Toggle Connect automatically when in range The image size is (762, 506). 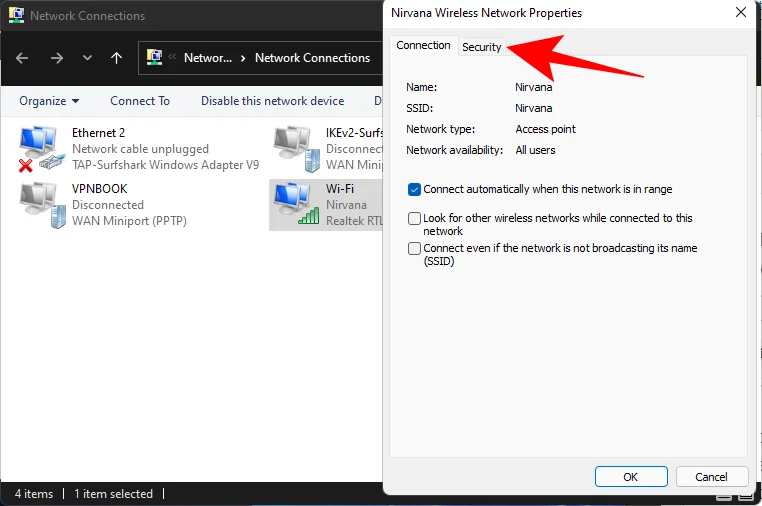[414, 189]
